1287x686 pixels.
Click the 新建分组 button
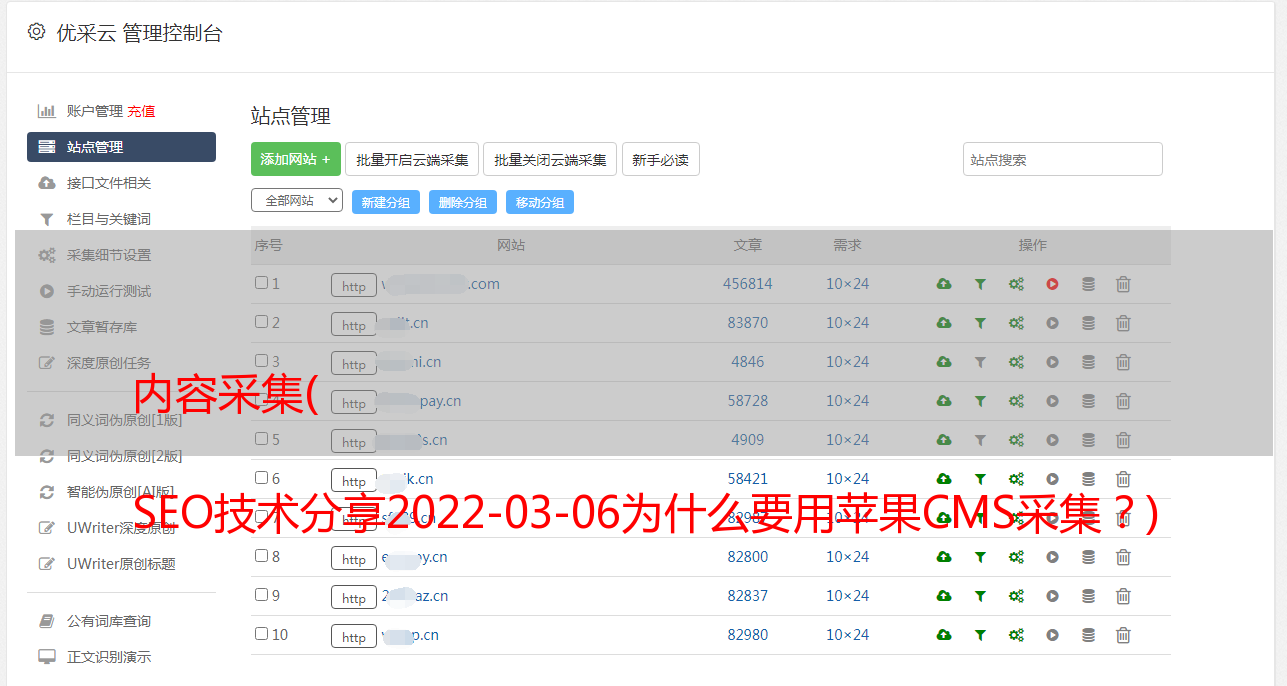pyautogui.click(x=386, y=202)
